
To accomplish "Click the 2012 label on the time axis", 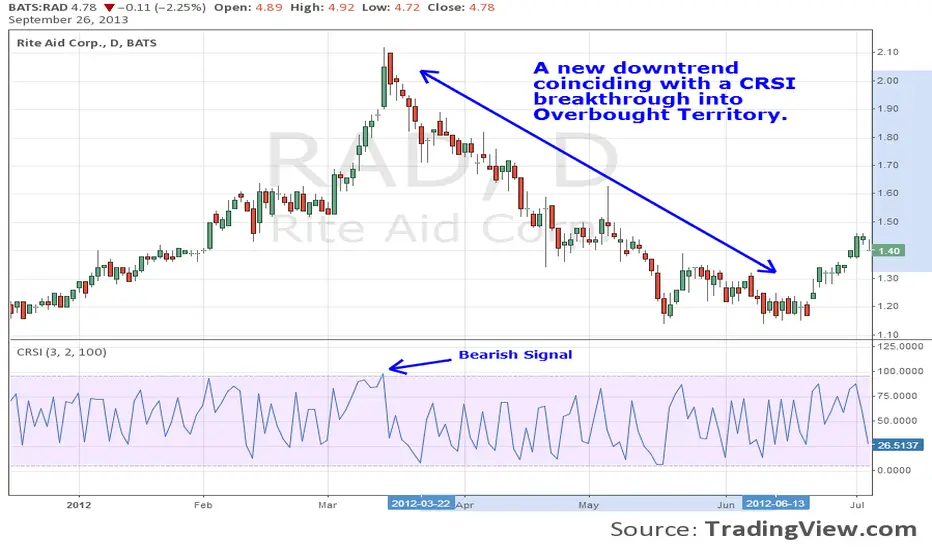I will coord(79,505).
